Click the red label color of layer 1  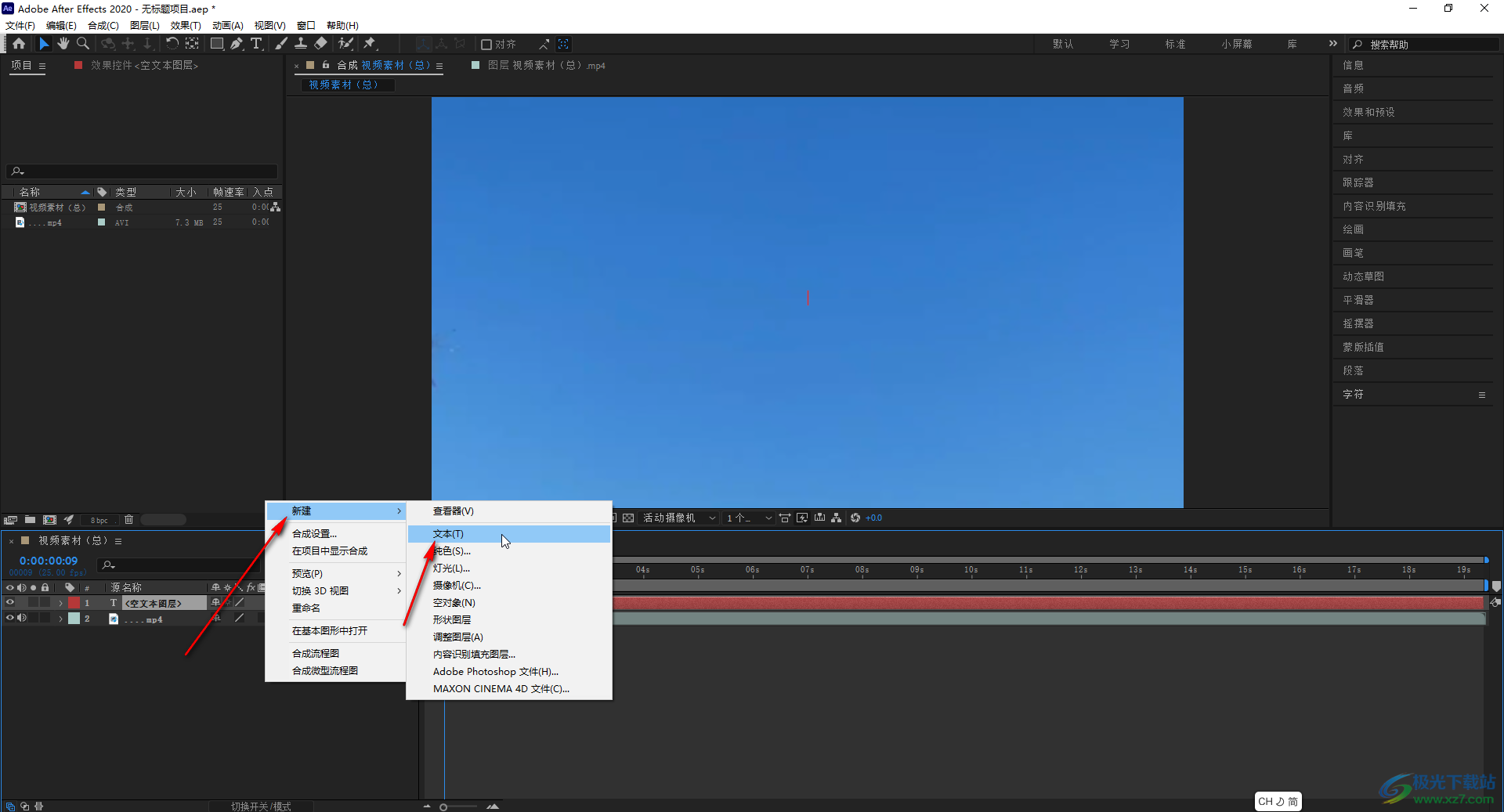(x=74, y=603)
